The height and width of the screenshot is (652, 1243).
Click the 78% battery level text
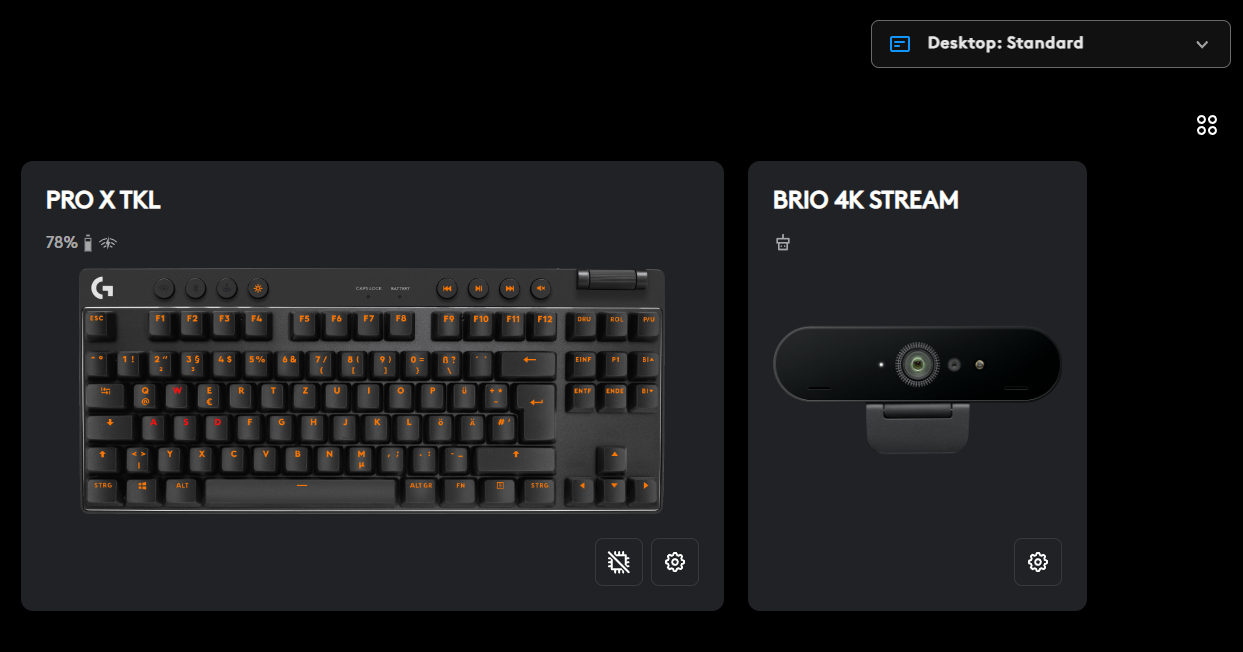[62, 243]
